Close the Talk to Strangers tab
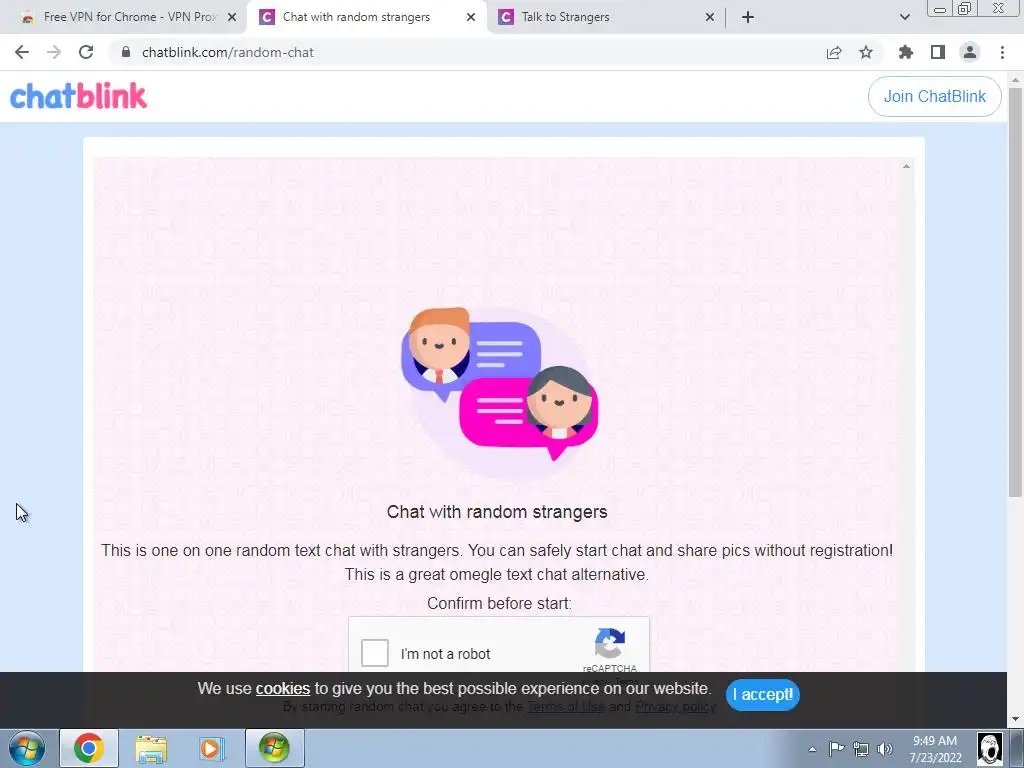This screenshot has width=1024, height=768. pyautogui.click(x=710, y=18)
